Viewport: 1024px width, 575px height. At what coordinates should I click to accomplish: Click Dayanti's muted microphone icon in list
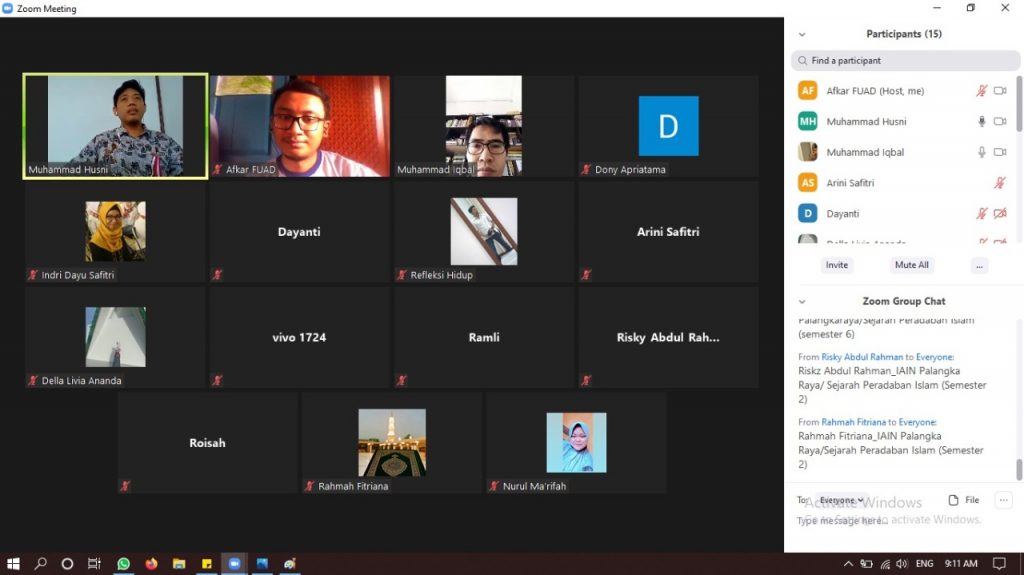982,214
